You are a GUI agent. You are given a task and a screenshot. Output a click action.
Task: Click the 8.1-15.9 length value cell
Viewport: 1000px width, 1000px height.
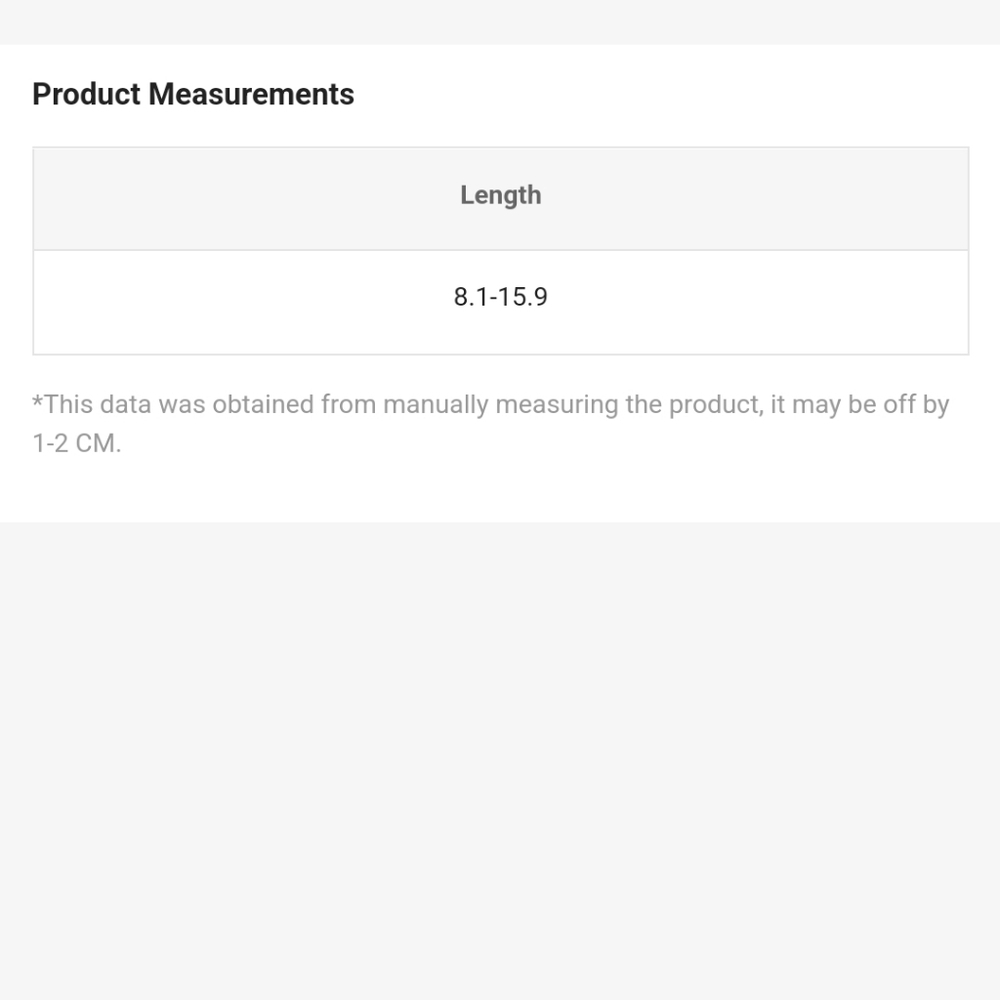click(501, 302)
